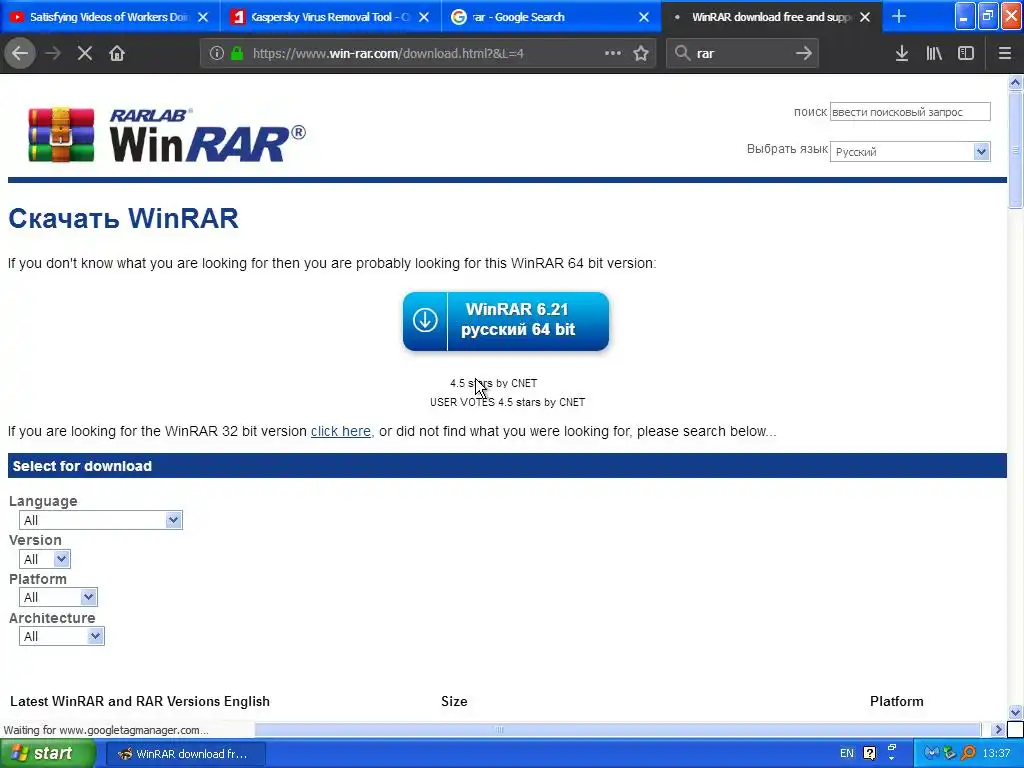Open the Firefox hamburger menu
The height and width of the screenshot is (768, 1024).
point(1005,54)
